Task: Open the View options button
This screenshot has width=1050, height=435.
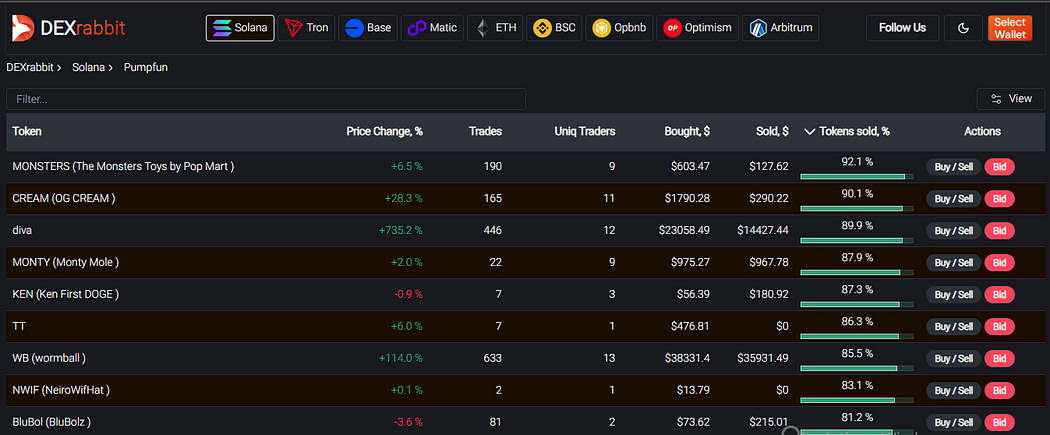Action: [x=1010, y=99]
